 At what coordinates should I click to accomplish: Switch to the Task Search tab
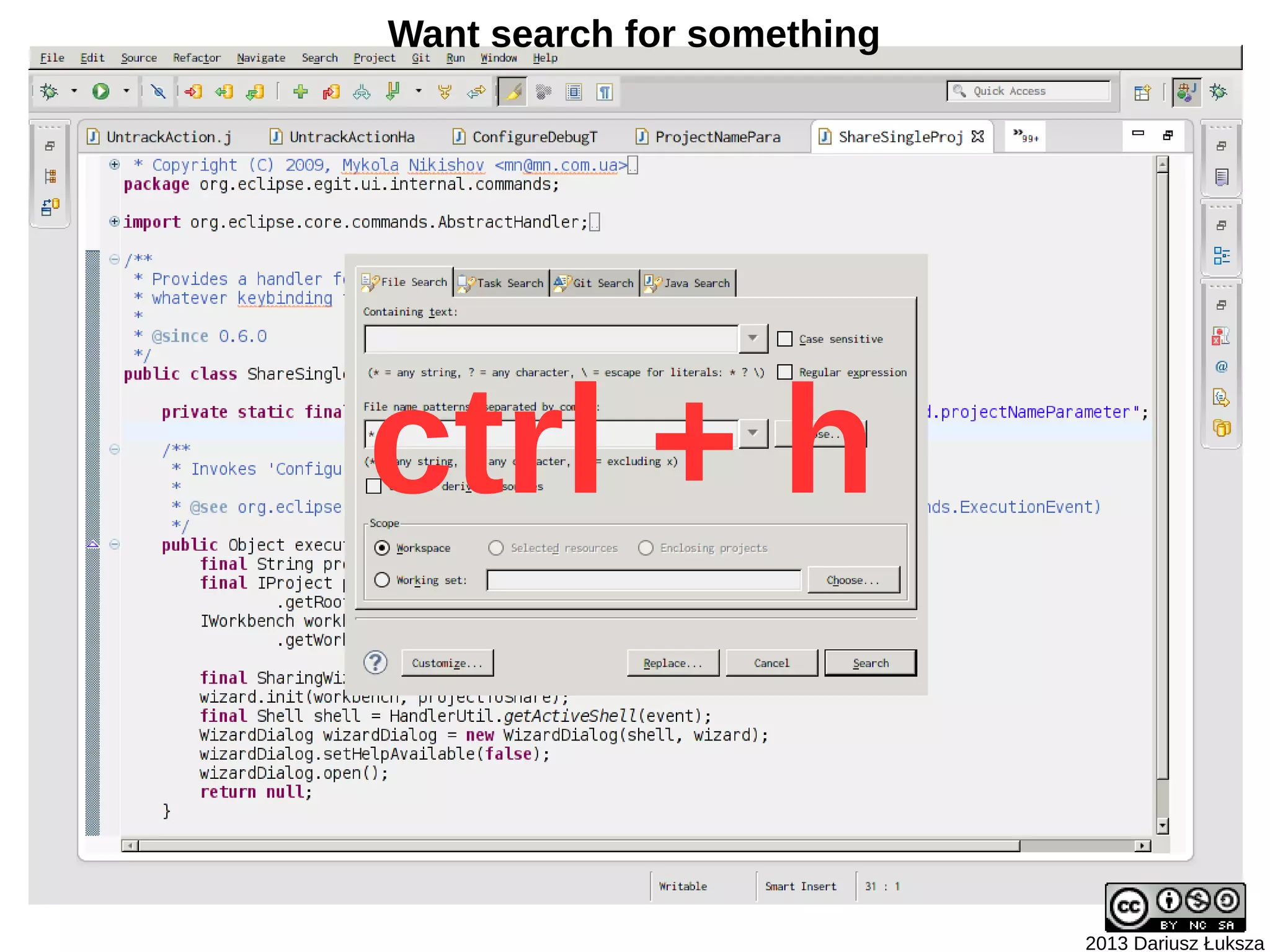pos(501,283)
